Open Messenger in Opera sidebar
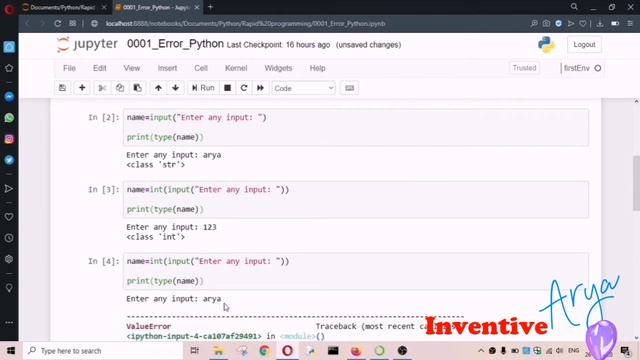The width and height of the screenshot is (640, 360). pos(9,97)
